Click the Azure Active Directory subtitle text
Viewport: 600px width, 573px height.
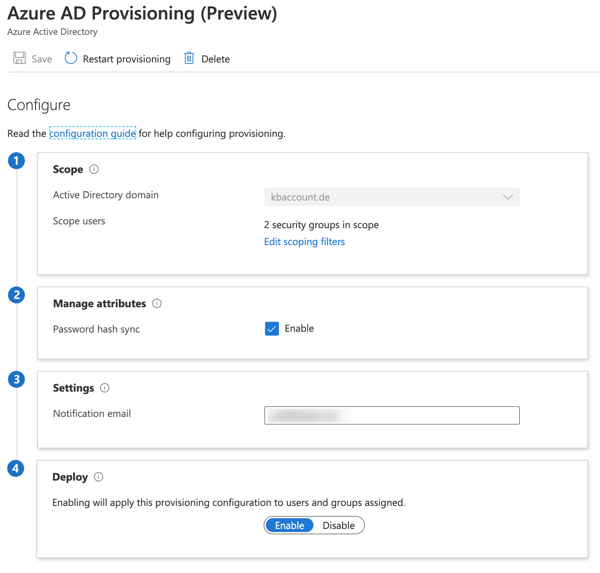(x=52, y=32)
